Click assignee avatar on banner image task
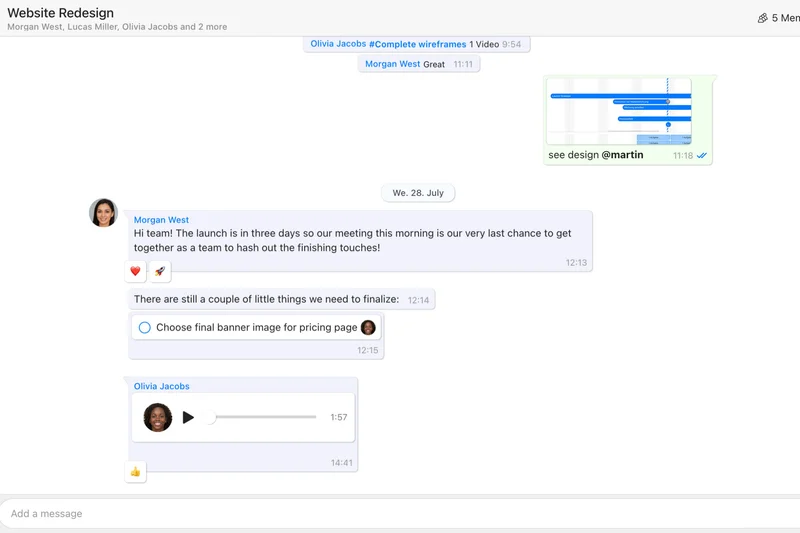 (x=368, y=328)
